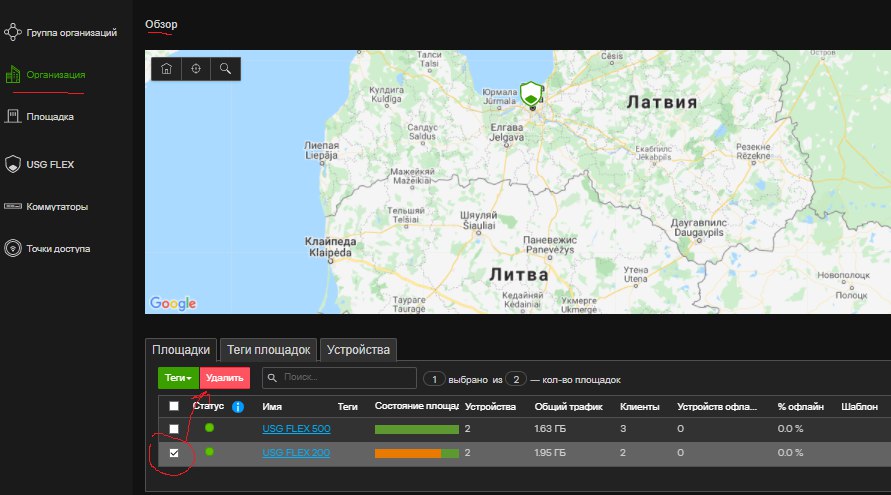Open the USG FLEX 200 site link

296,453
